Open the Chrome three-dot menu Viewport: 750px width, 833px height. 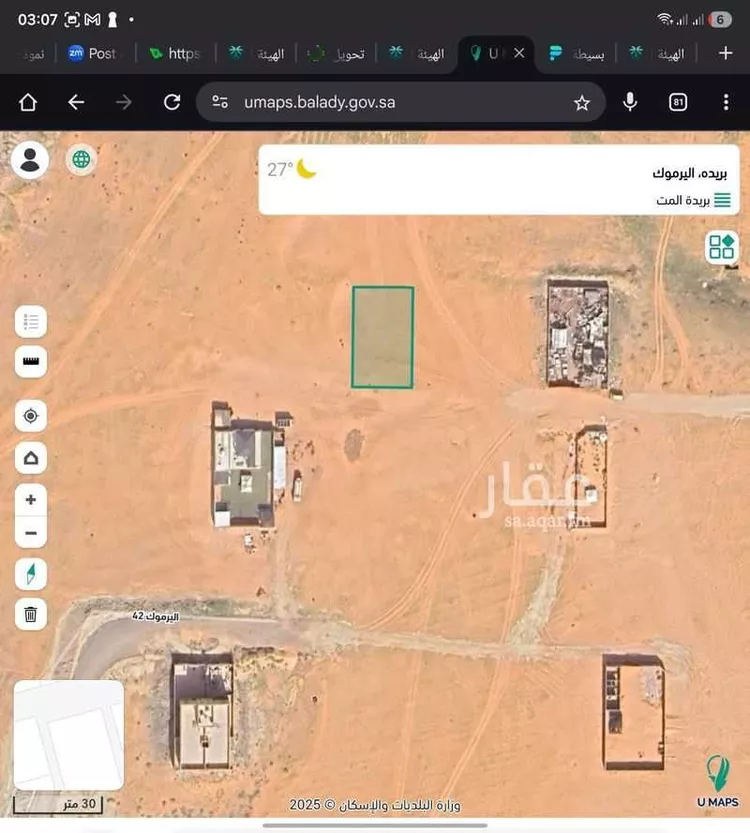click(x=726, y=103)
